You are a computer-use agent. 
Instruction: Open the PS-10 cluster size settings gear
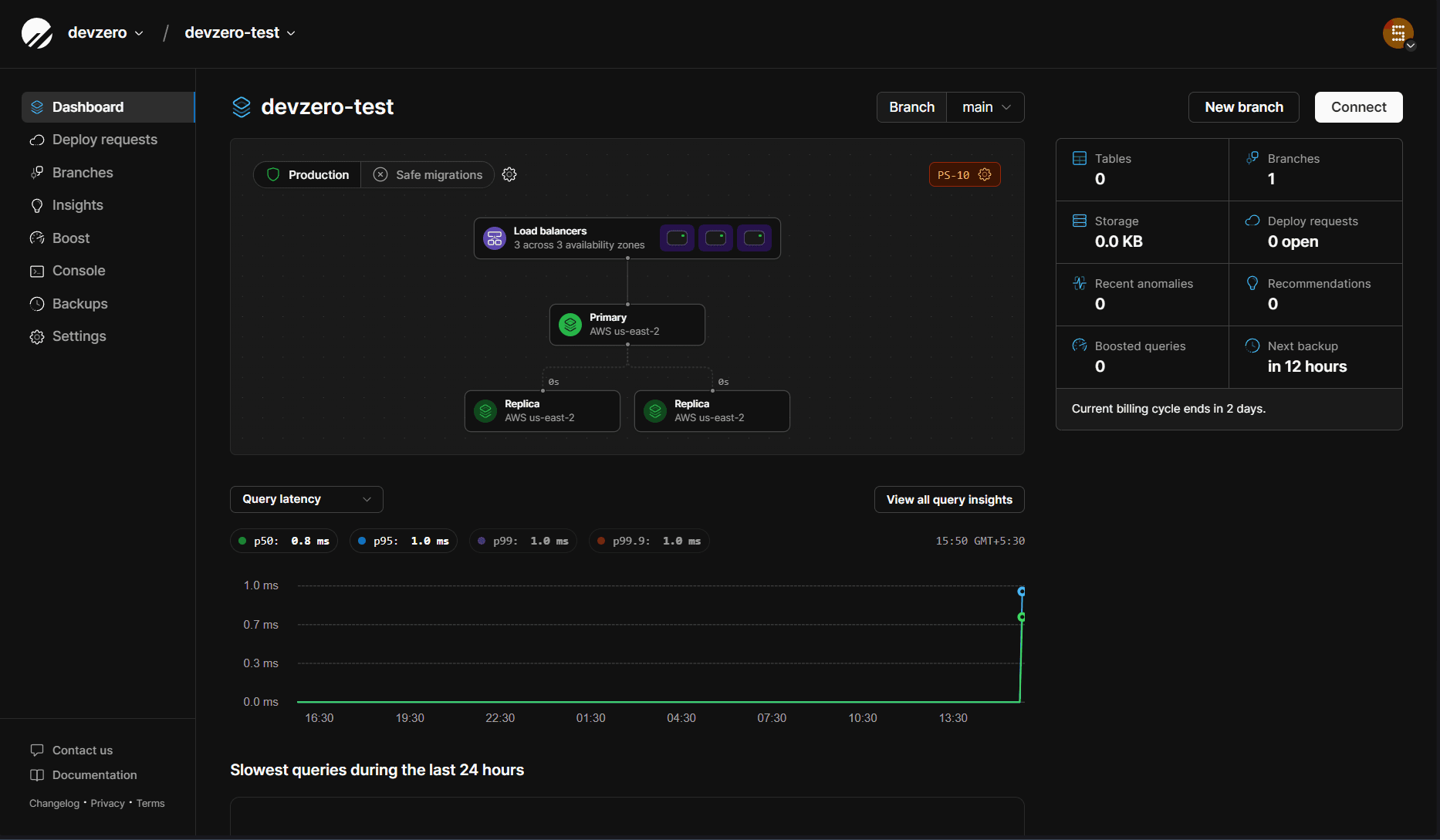985,174
